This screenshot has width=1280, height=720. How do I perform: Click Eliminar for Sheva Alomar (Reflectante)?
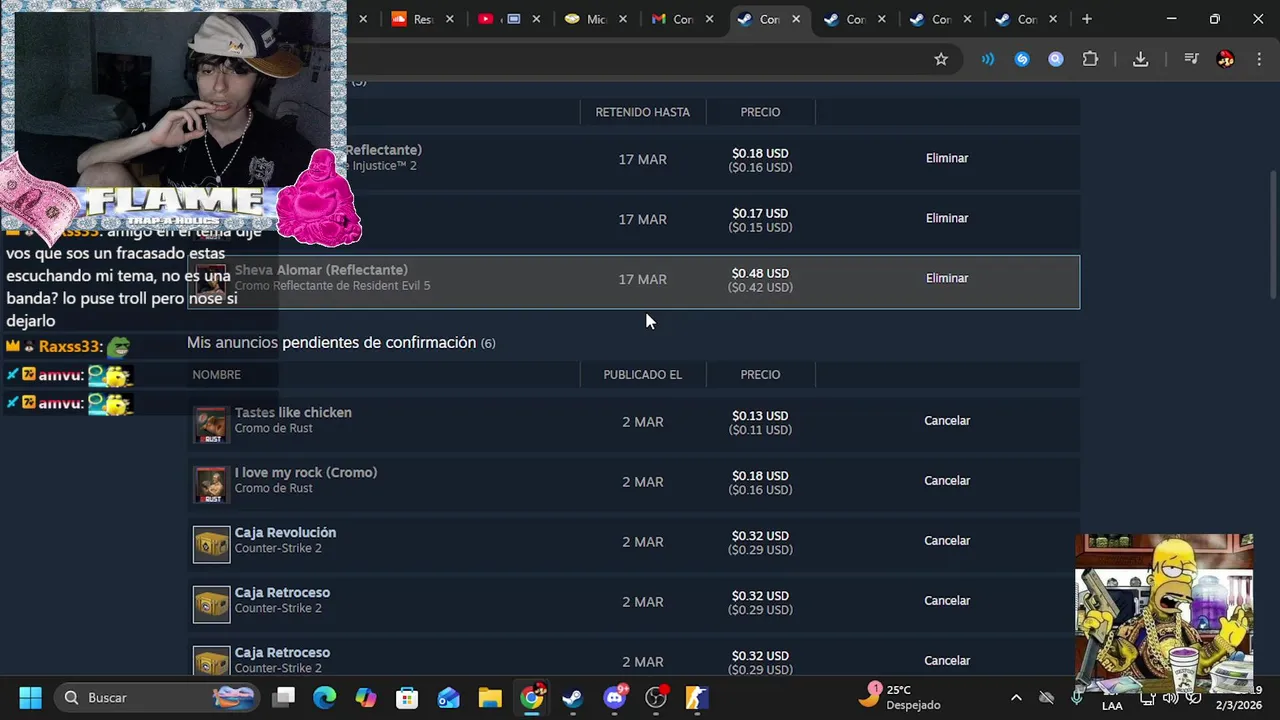click(947, 278)
